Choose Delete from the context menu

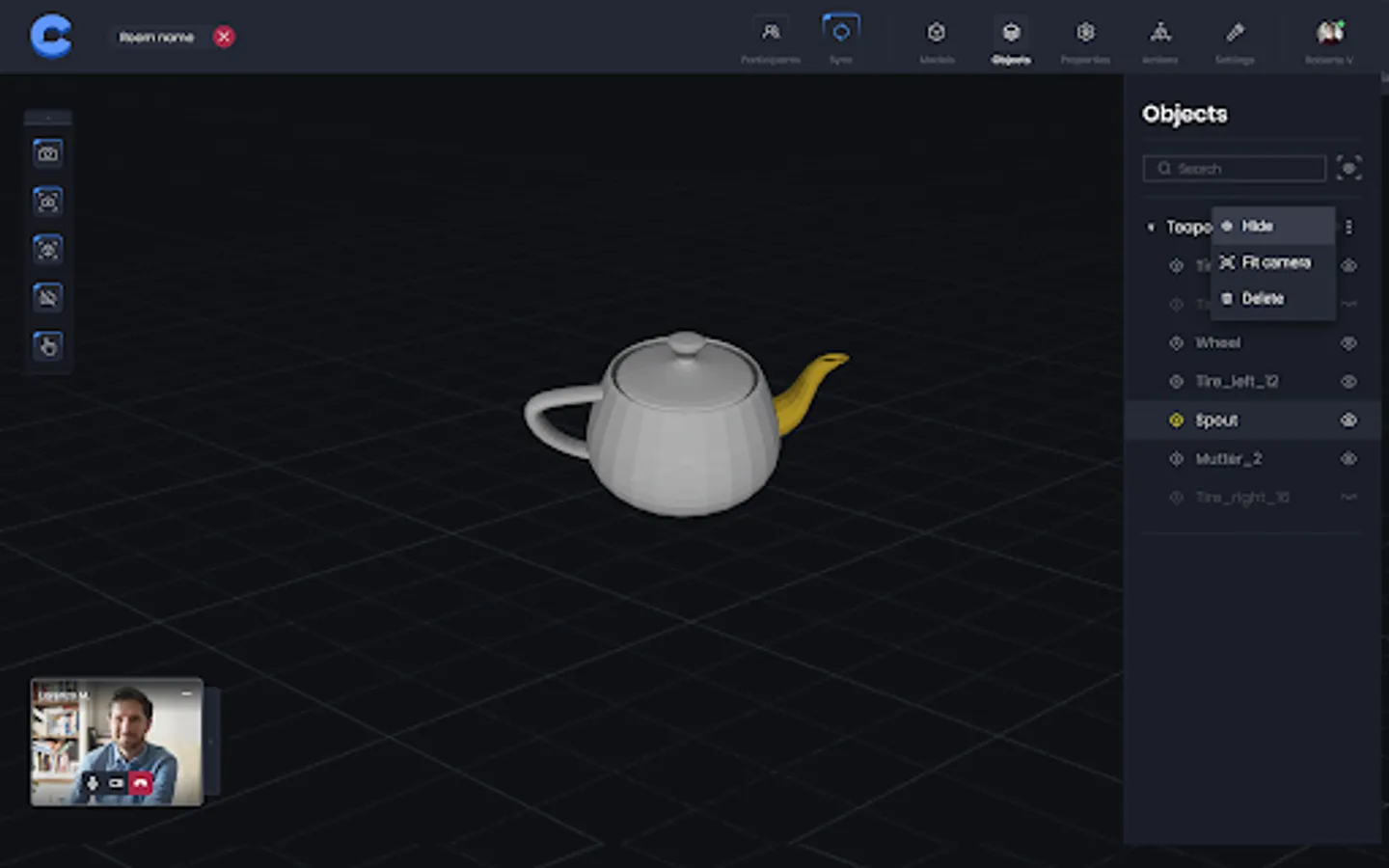(x=1273, y=299)
